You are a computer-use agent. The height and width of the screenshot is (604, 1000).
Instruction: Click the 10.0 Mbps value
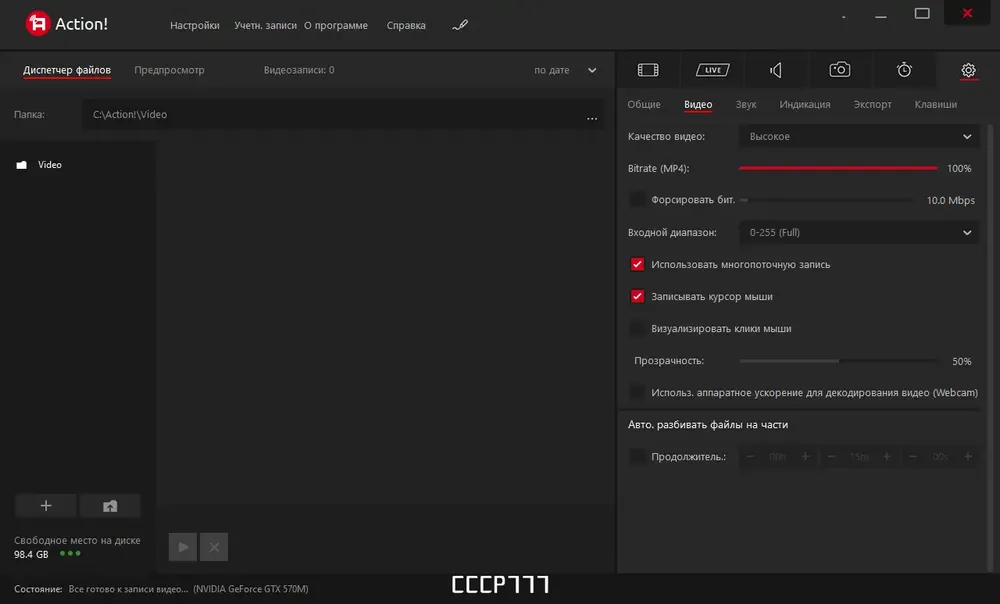[x=950, y=200]
